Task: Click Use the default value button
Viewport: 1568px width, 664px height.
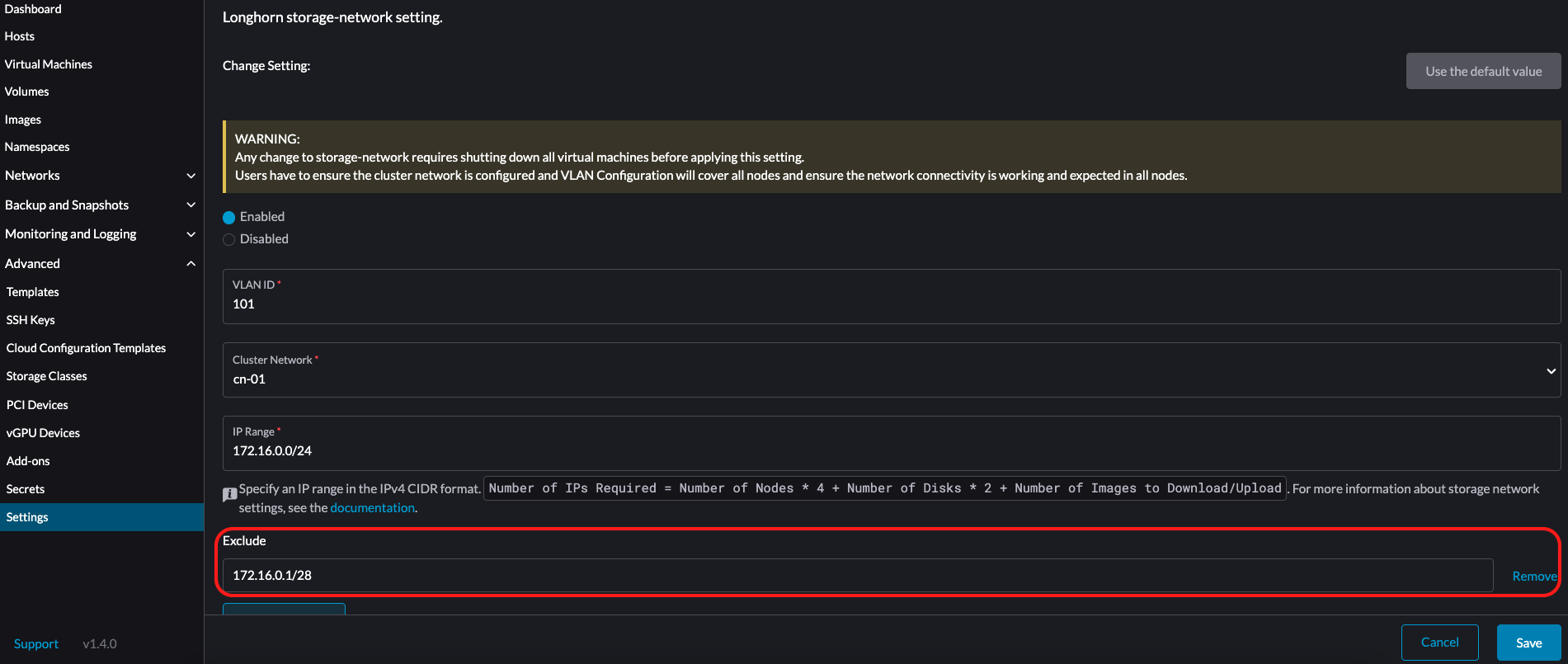Action: click(1483, 72)
